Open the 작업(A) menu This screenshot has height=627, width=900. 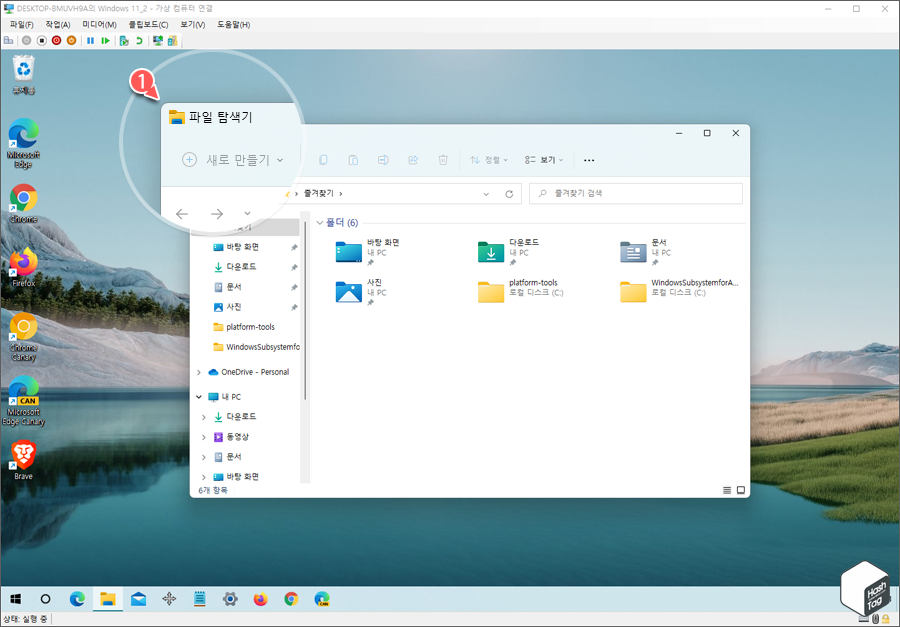point(58,25)
